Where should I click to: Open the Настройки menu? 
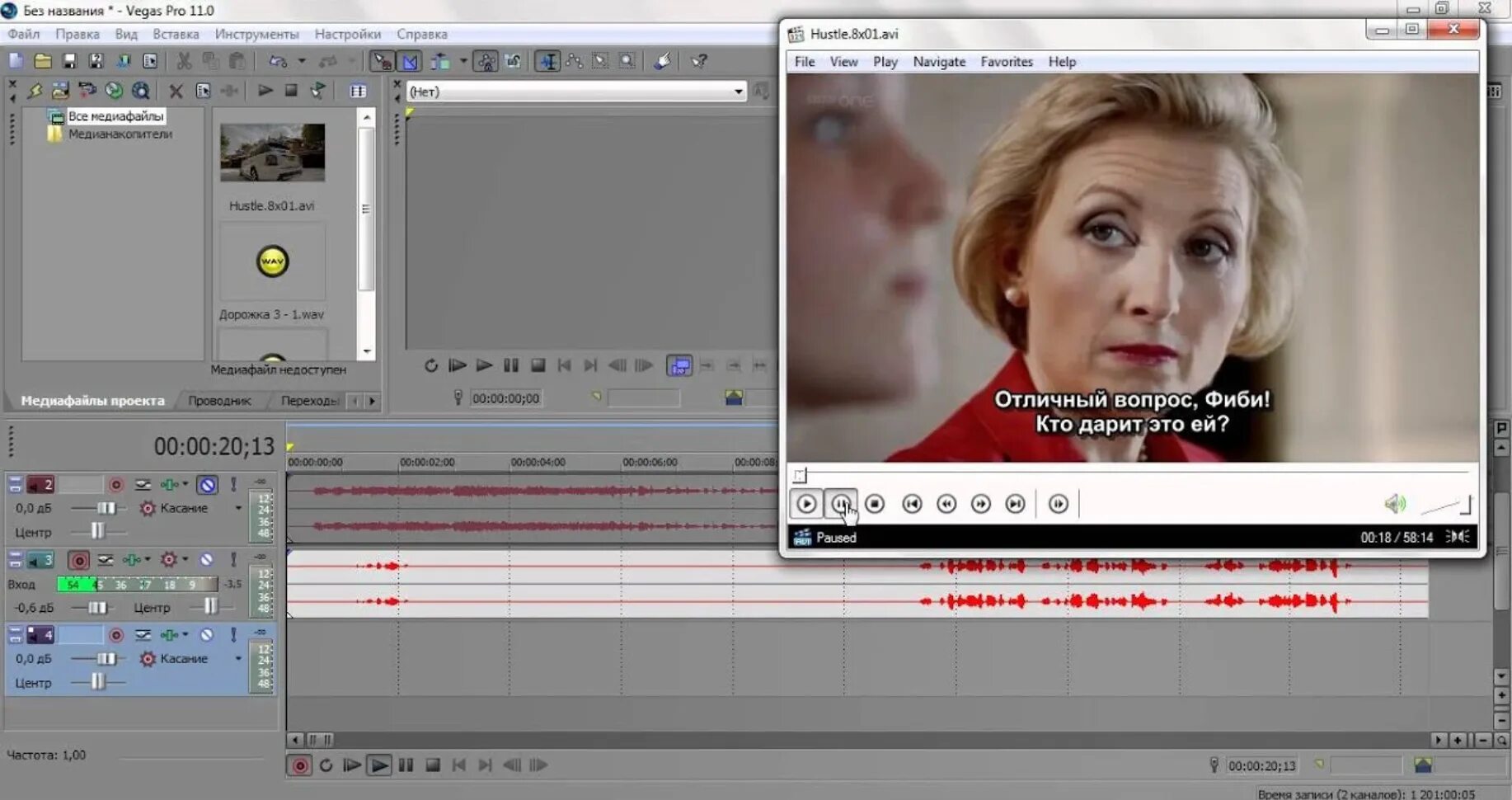point(347,34)
